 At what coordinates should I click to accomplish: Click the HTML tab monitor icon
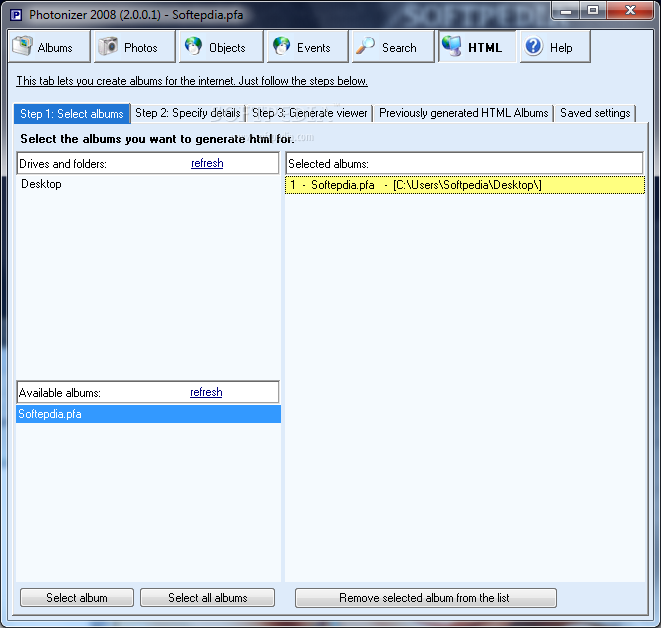click(x=451, y=46)
